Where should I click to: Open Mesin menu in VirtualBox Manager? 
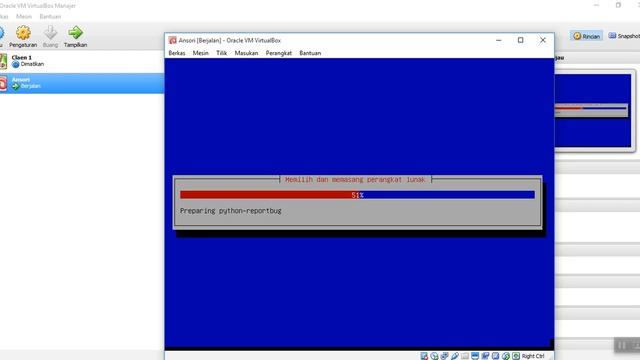pos(24,16)
